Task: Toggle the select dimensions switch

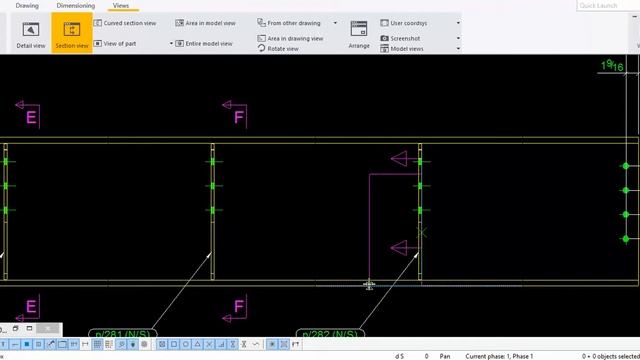Action: (x=74, y=344)
